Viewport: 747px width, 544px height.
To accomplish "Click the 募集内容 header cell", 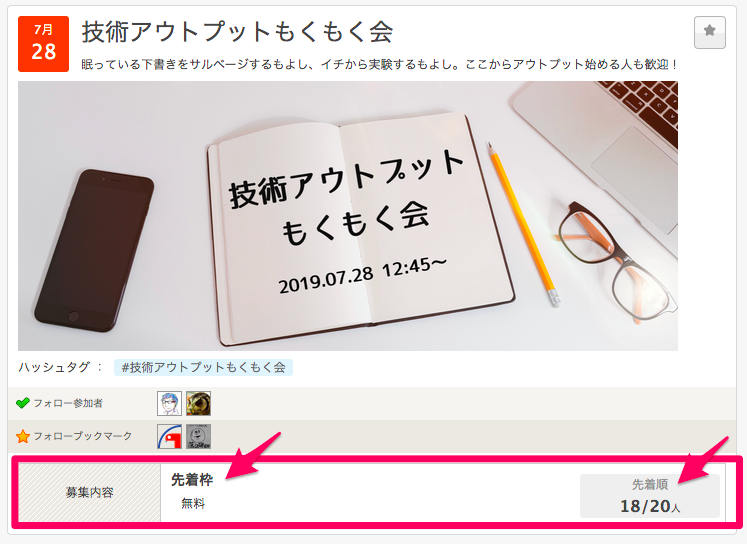I will coord(90,492).
